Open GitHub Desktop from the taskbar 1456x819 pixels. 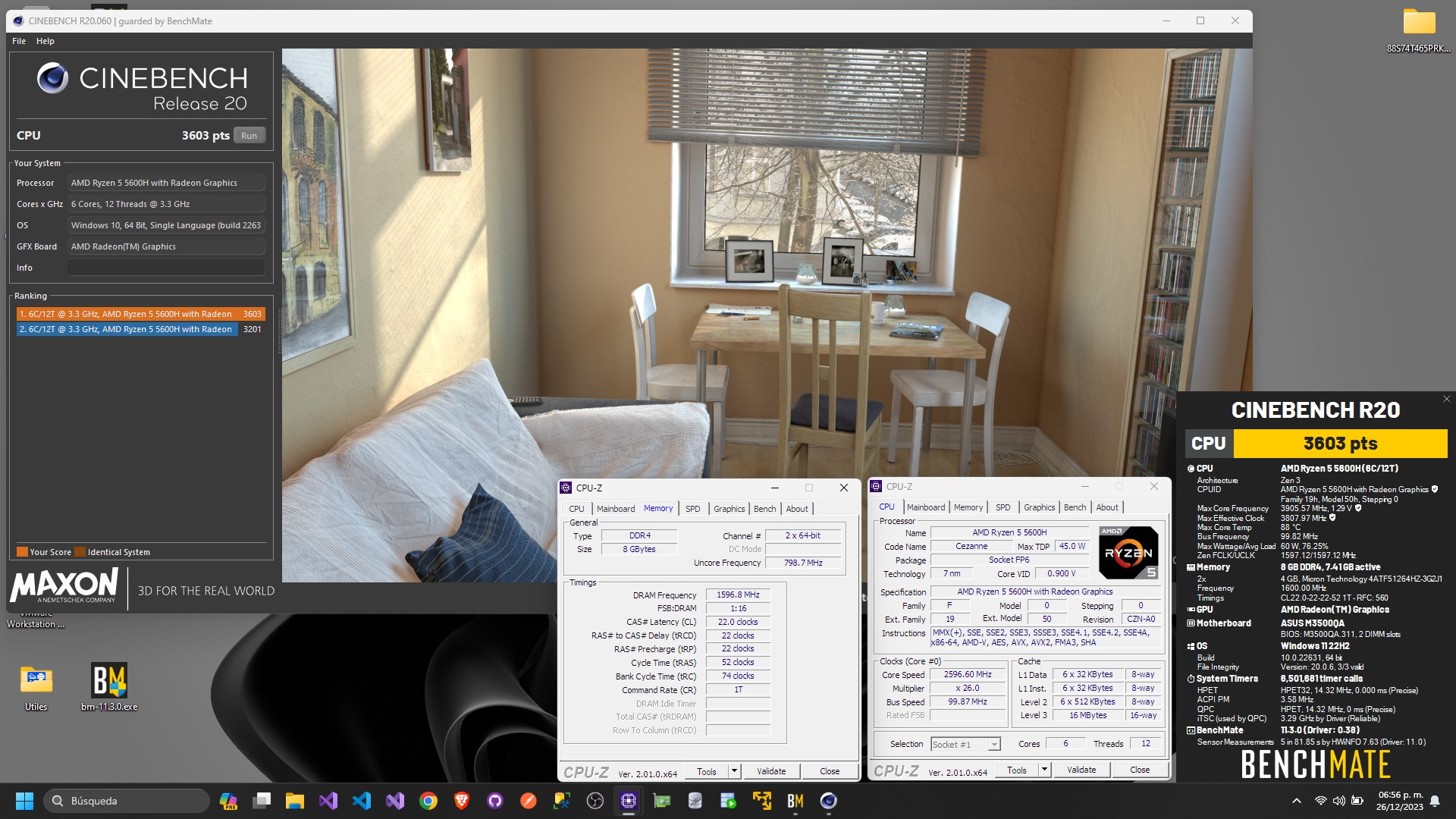click(x=495, y=801)
